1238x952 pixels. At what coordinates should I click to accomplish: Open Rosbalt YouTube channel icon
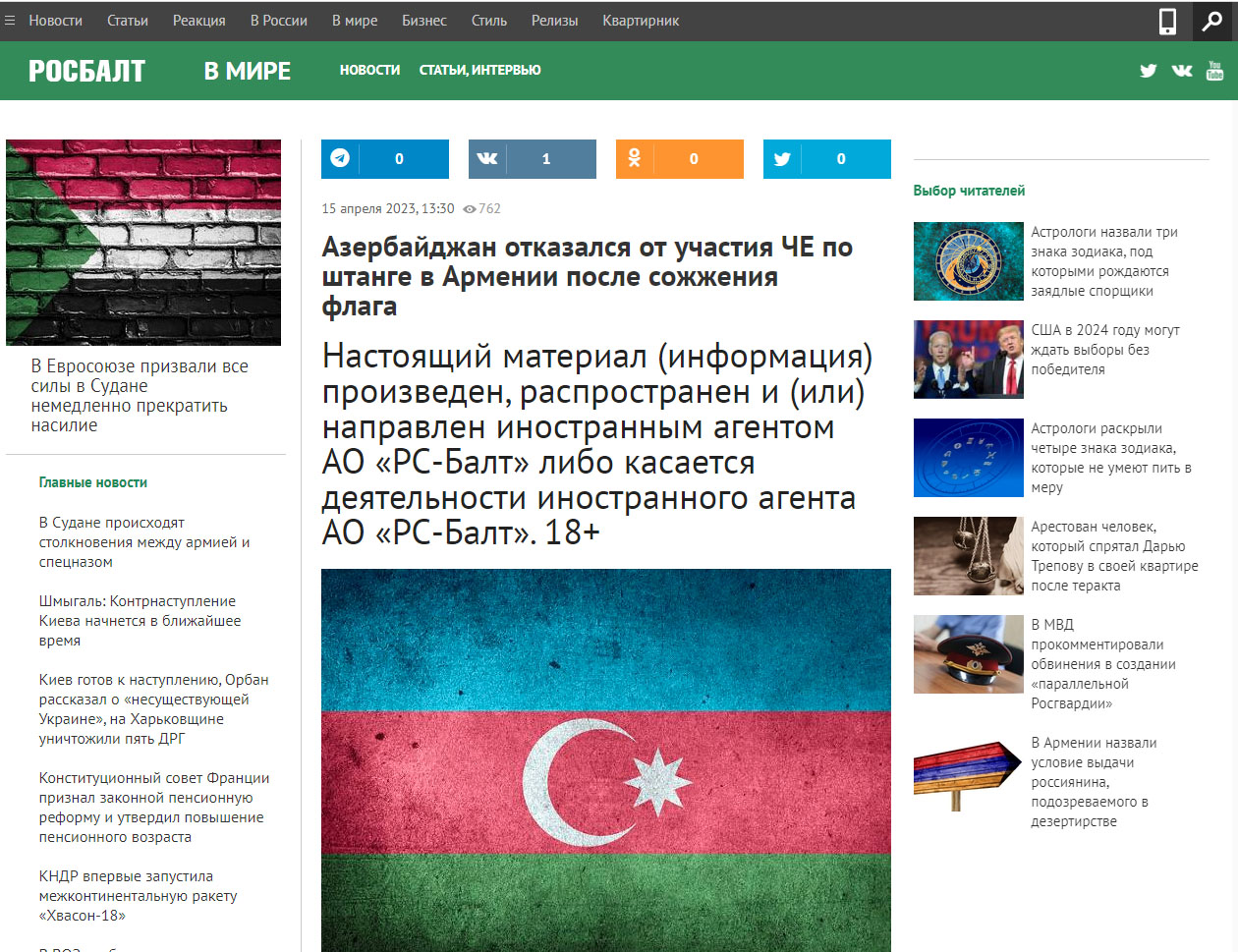click(x=1214, y=71)
